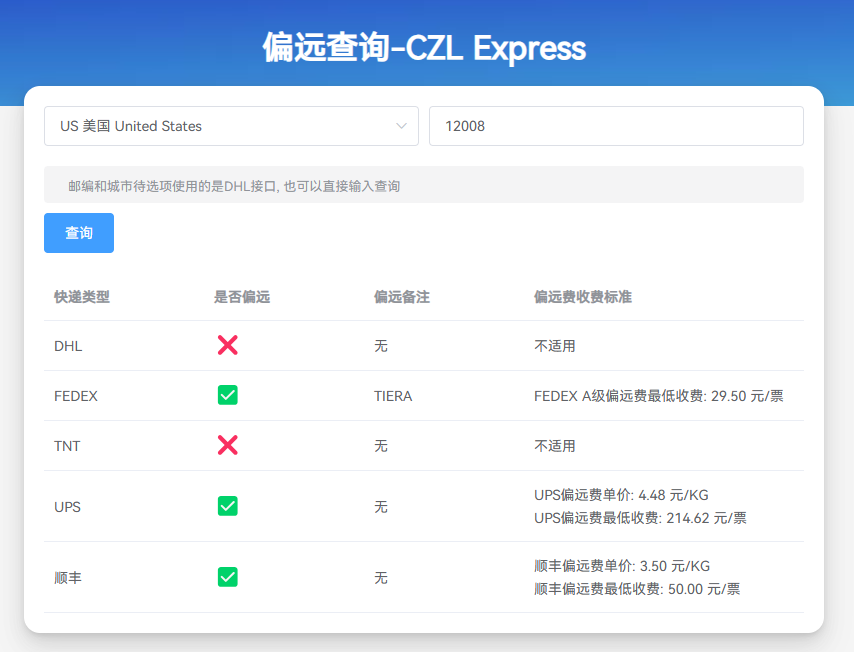
Task: Click the 顺丰偏远费最低收费 50.00 line
Action: [637, 589]
